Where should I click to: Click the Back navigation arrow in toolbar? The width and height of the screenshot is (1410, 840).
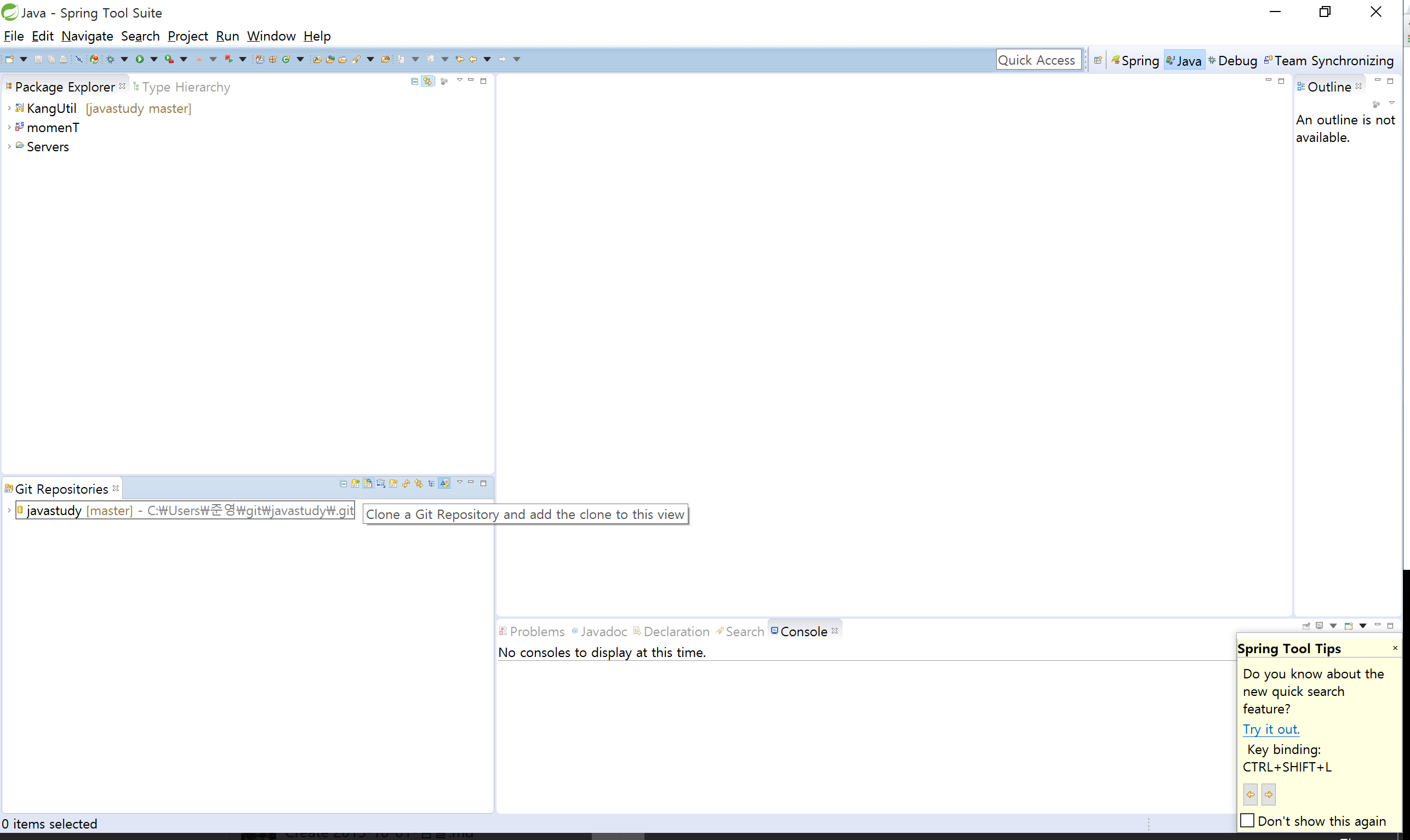(x=473, y=59)
